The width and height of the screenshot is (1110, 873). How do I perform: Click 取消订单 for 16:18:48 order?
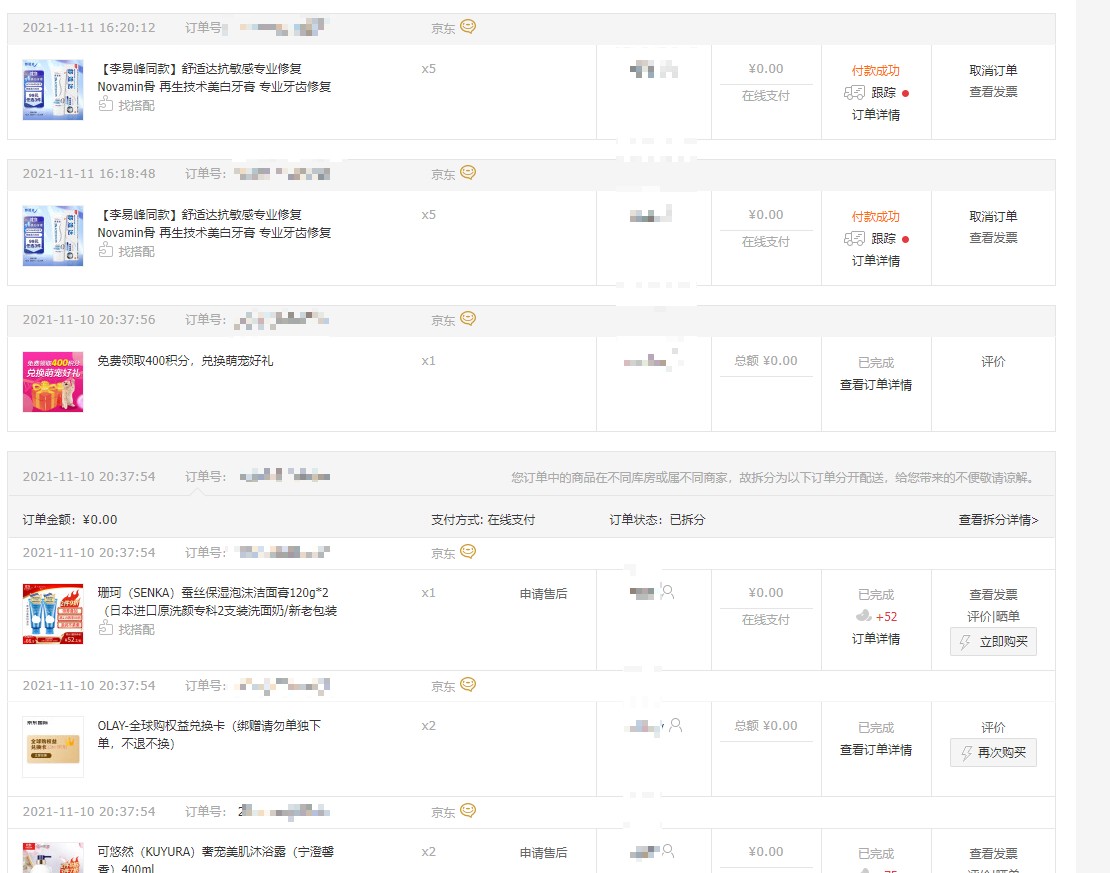(x=993, y=217)
